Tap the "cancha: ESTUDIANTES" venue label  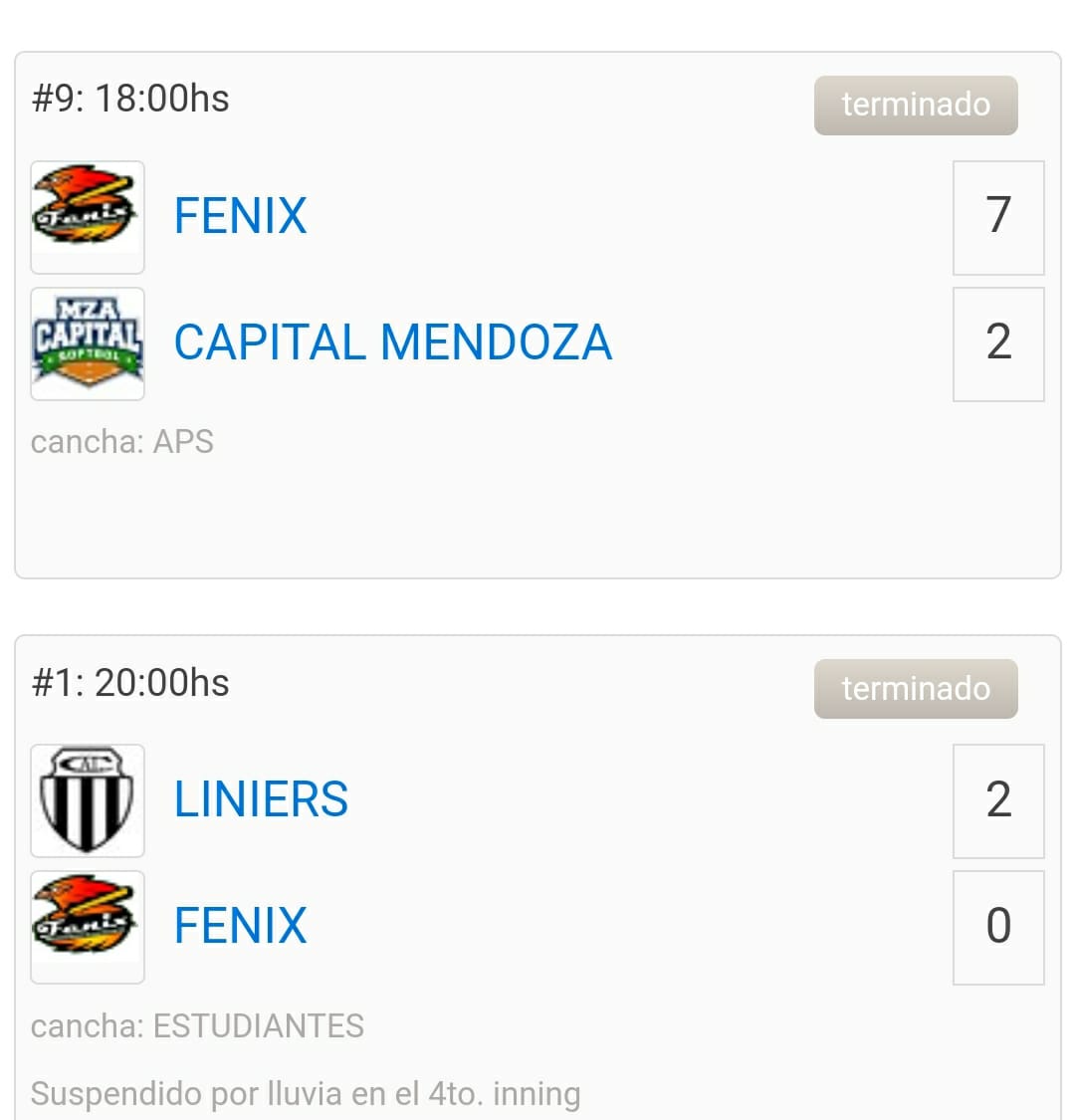click(197, 1025)
